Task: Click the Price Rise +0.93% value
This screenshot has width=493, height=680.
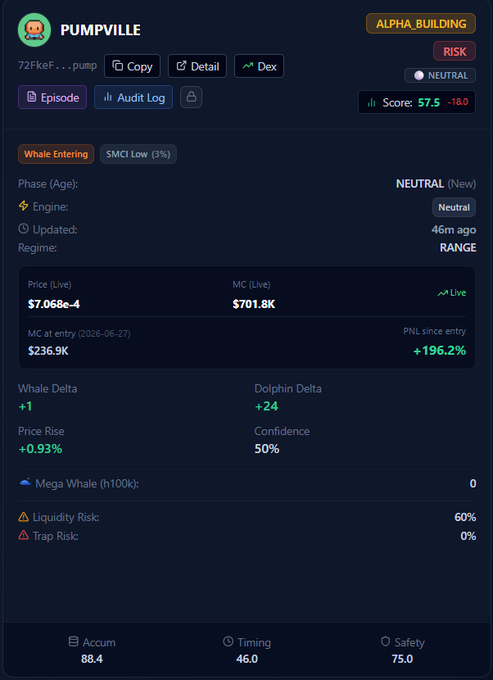Action: pyautogui.click(x=40, y=449)
